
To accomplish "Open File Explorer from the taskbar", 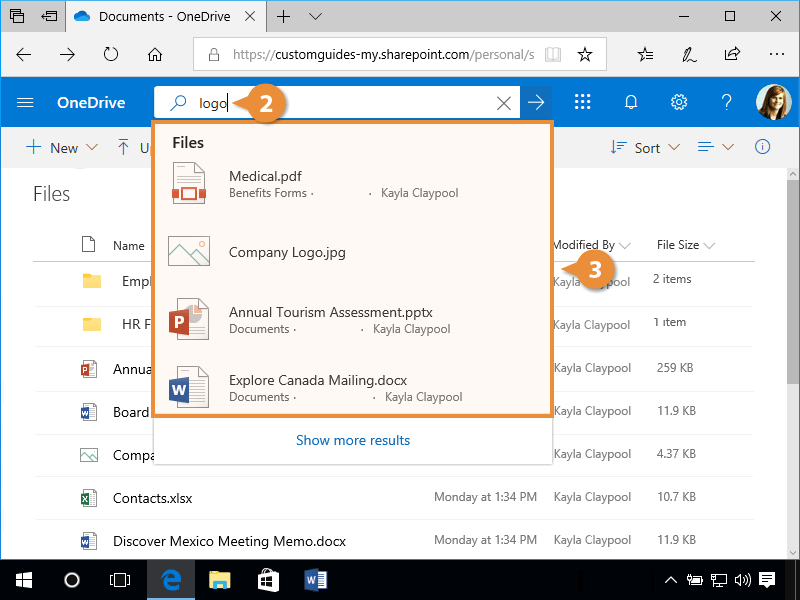I will tap(219, 580).
